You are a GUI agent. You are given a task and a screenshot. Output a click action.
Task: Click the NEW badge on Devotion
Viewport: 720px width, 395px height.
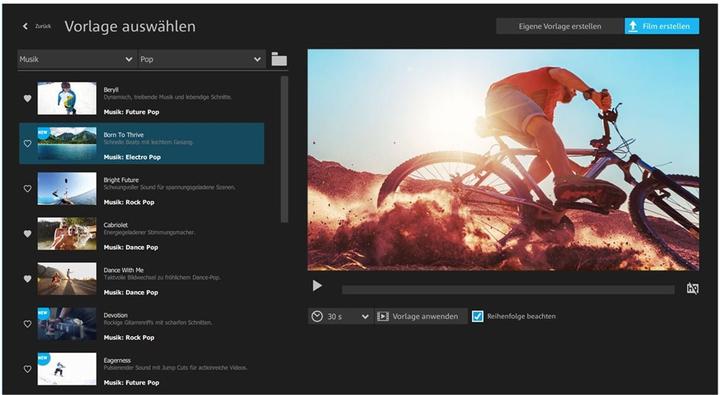[43, 313]
